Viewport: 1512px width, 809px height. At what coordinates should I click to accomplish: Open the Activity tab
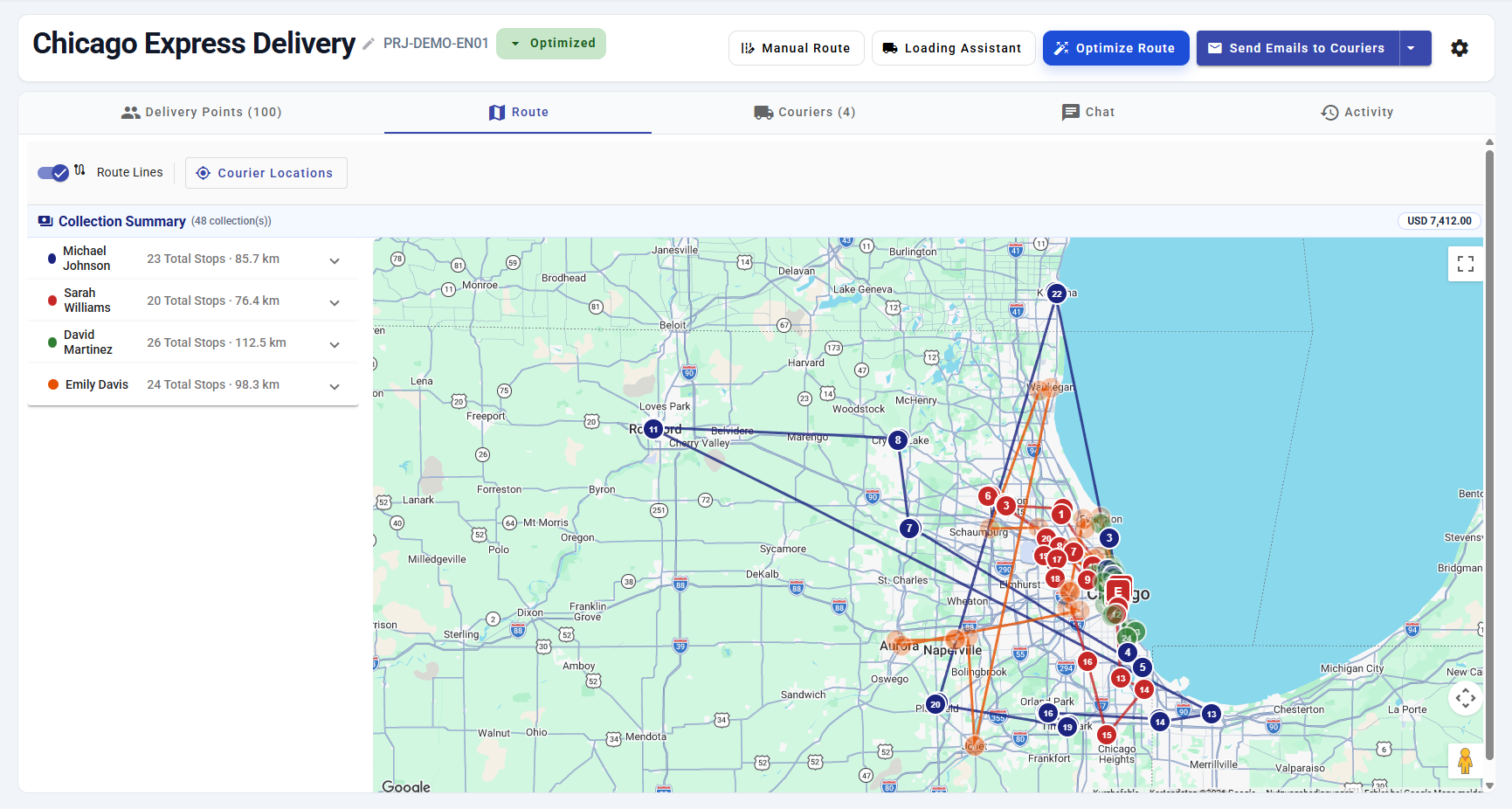click(1357, 112)
